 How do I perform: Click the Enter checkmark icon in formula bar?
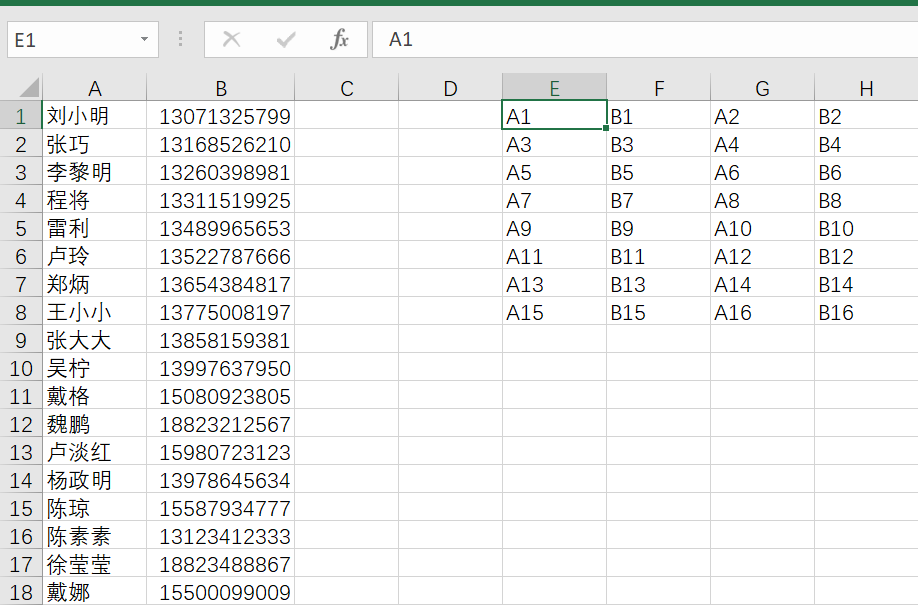click(286, 40)
